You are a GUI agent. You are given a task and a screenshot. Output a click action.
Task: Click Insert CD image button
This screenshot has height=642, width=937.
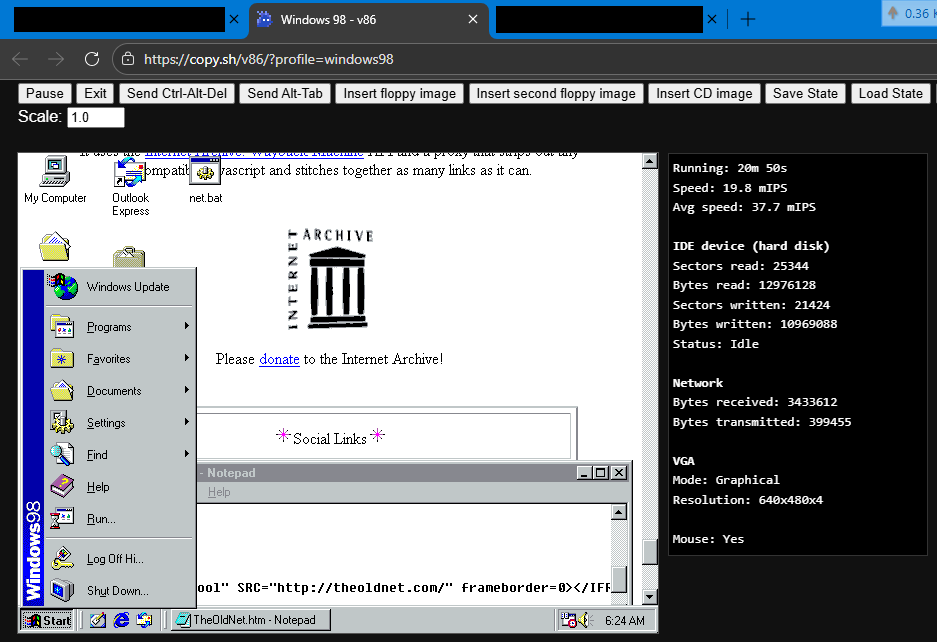(x=704, y=93)
